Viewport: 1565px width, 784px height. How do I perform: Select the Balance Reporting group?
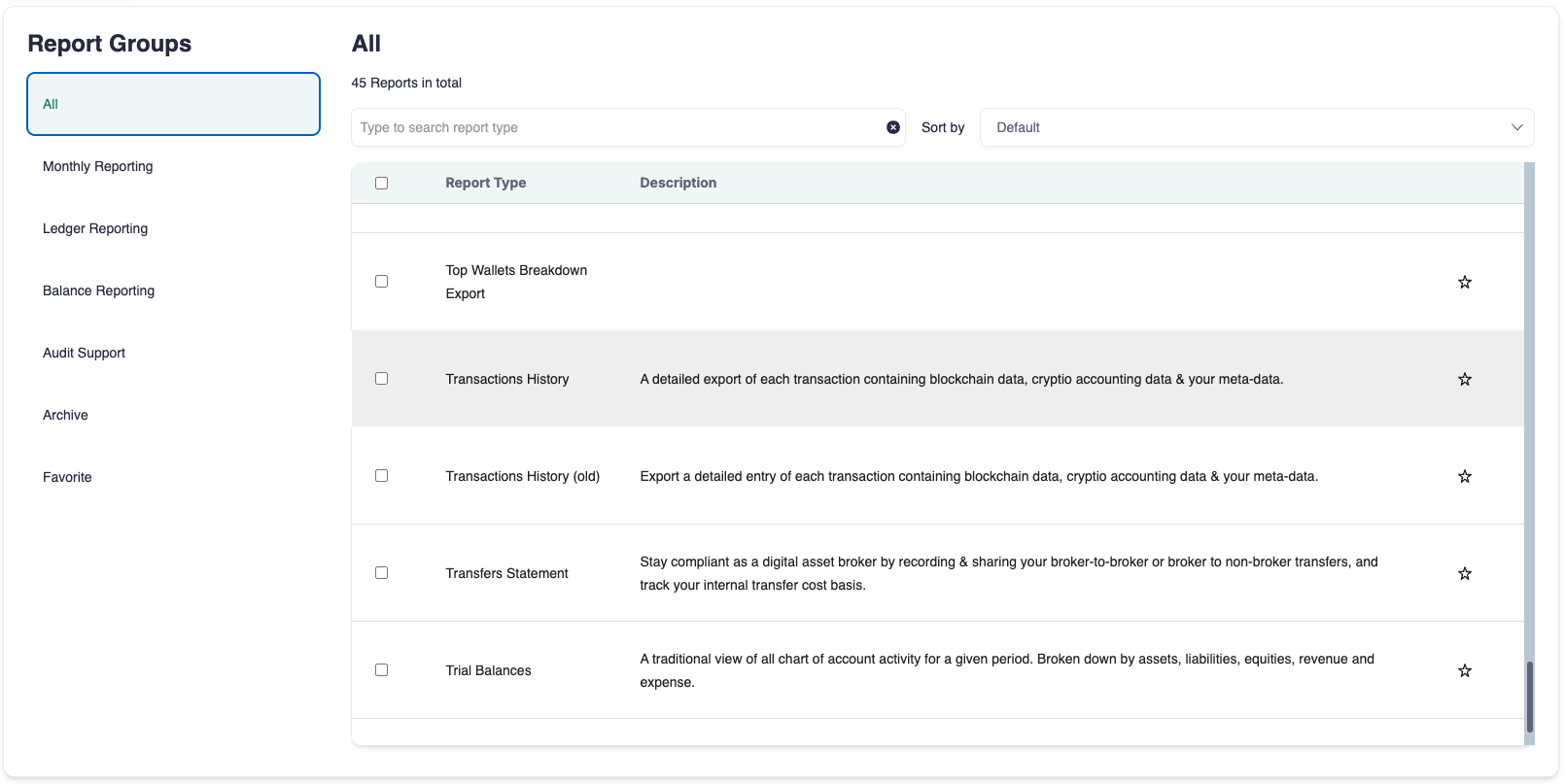(98, 290)
